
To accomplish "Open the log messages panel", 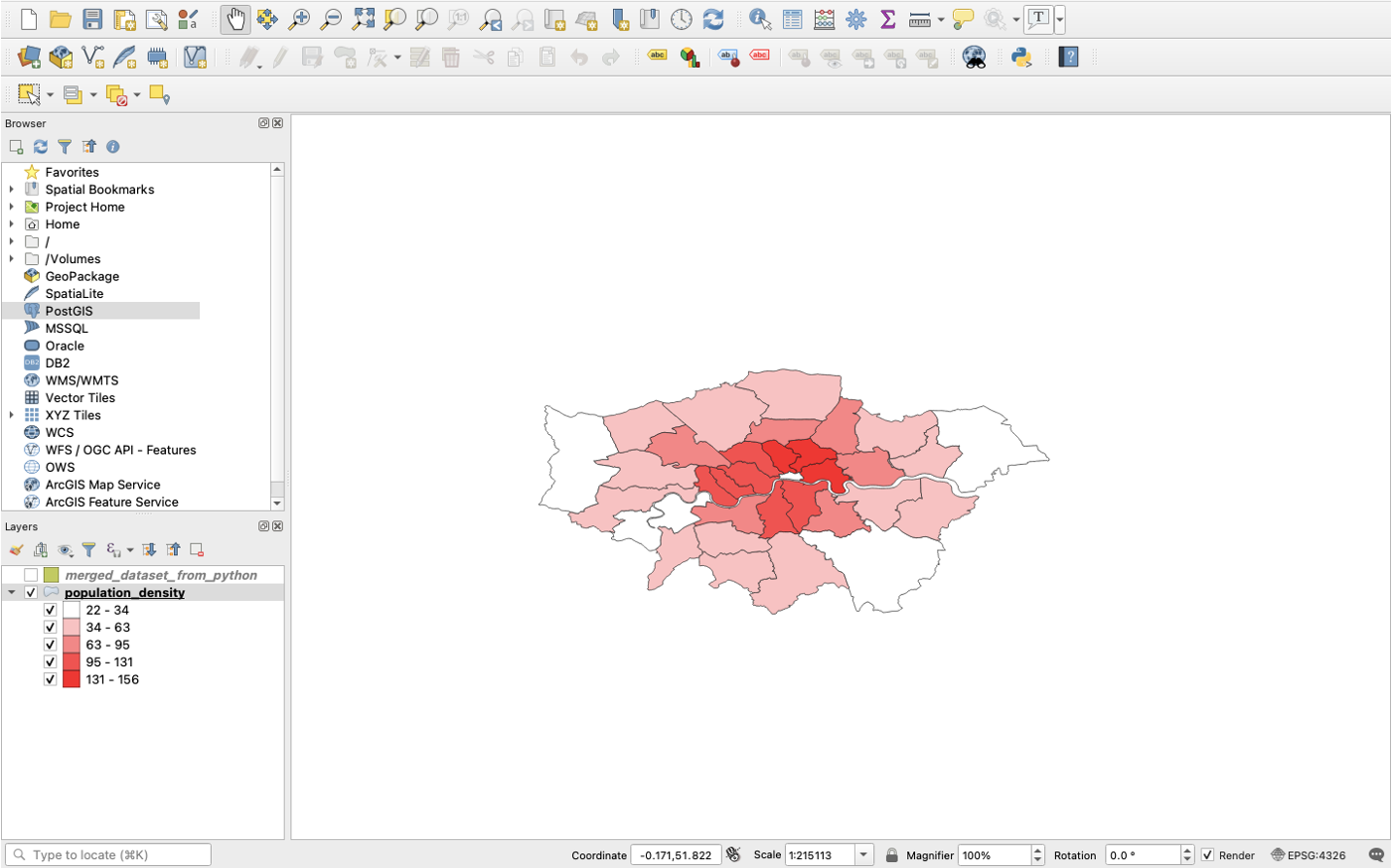I will click(x=1378, y=854).
